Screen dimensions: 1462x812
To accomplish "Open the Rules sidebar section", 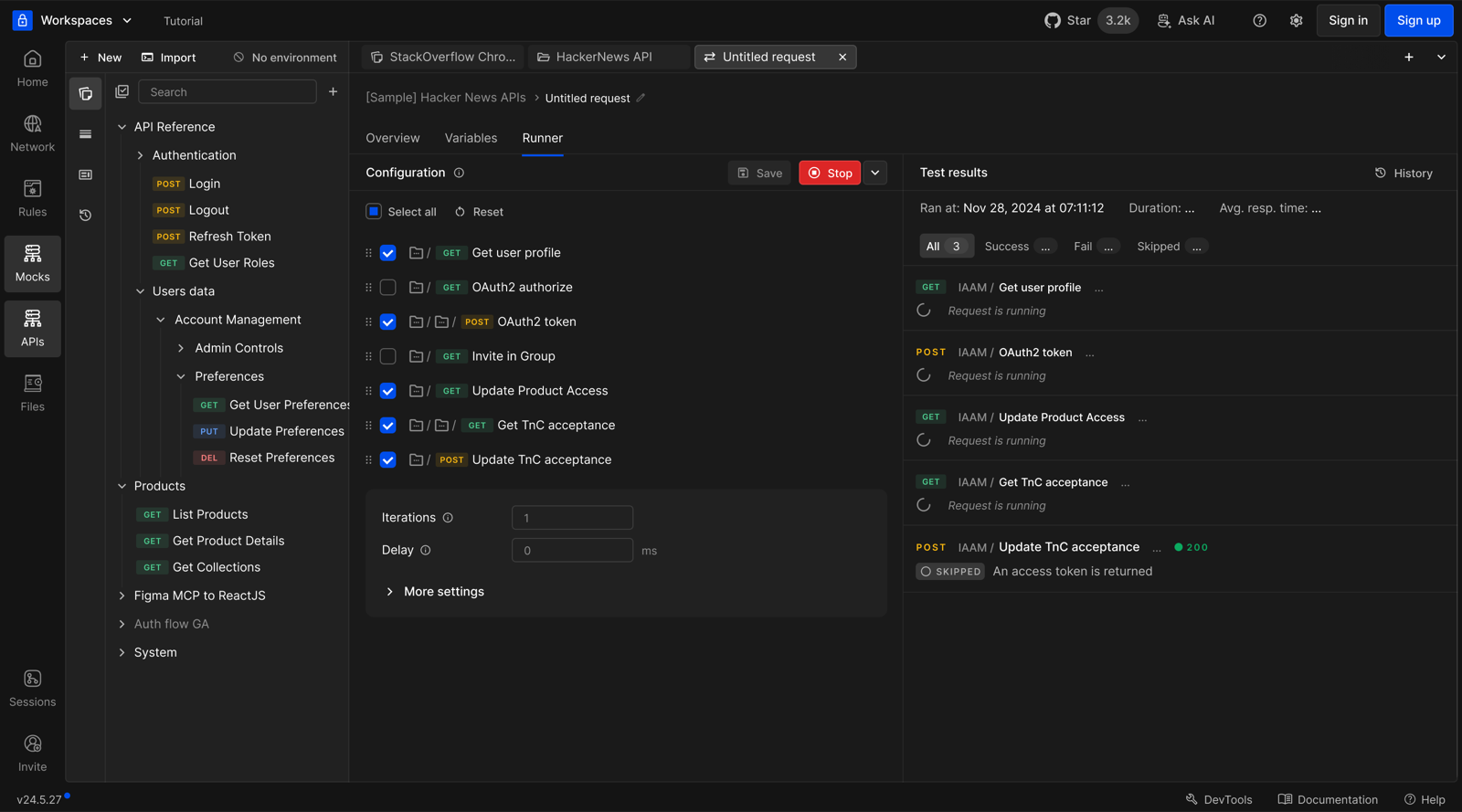I will [32, 199].
